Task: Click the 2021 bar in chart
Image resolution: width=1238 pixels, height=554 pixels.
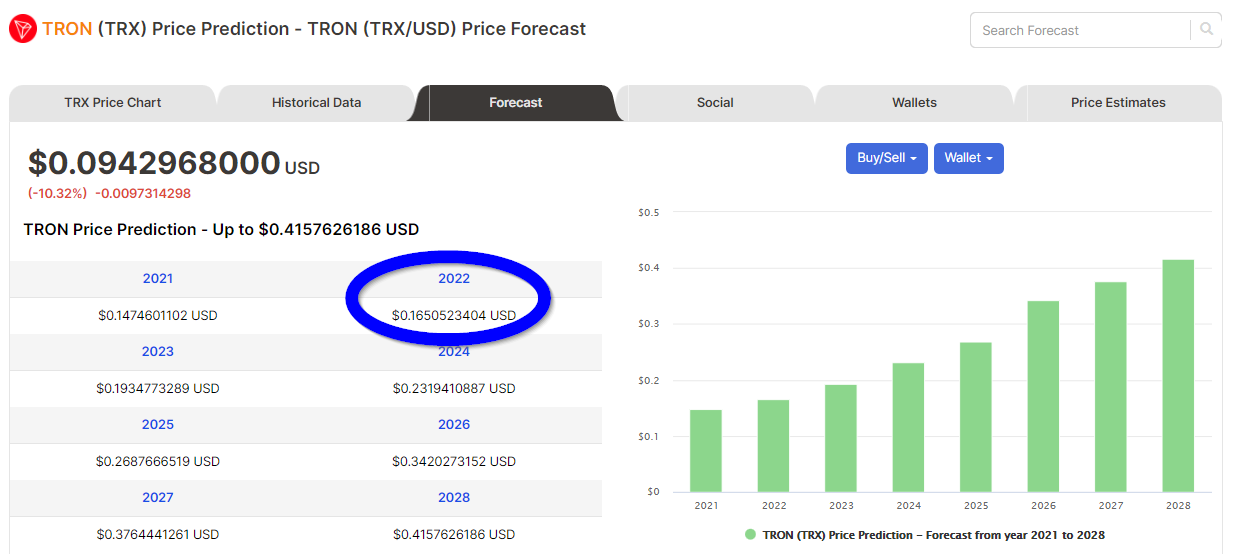Action: [x=706, y=450]
